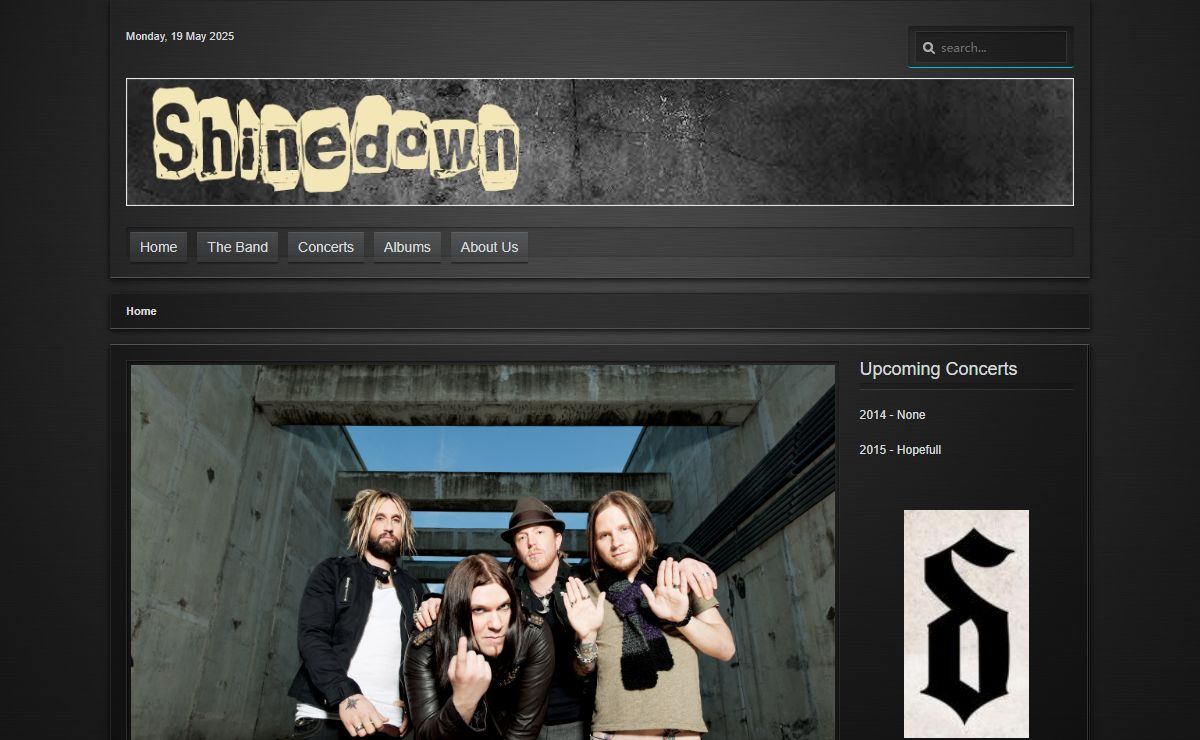
Task: Click the Shinedown banner logo
Action: [x=600, y=142]
